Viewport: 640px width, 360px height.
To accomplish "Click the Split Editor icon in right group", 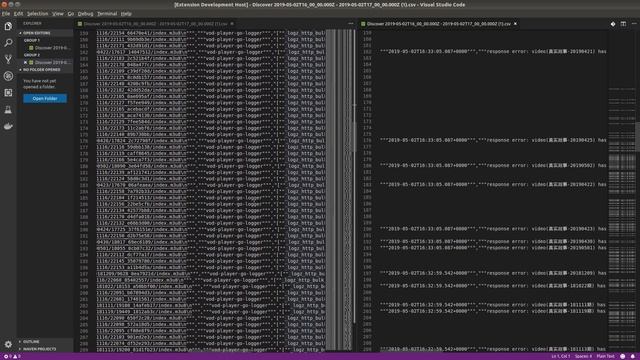I will pyautogui.click(x=623, y=24).
